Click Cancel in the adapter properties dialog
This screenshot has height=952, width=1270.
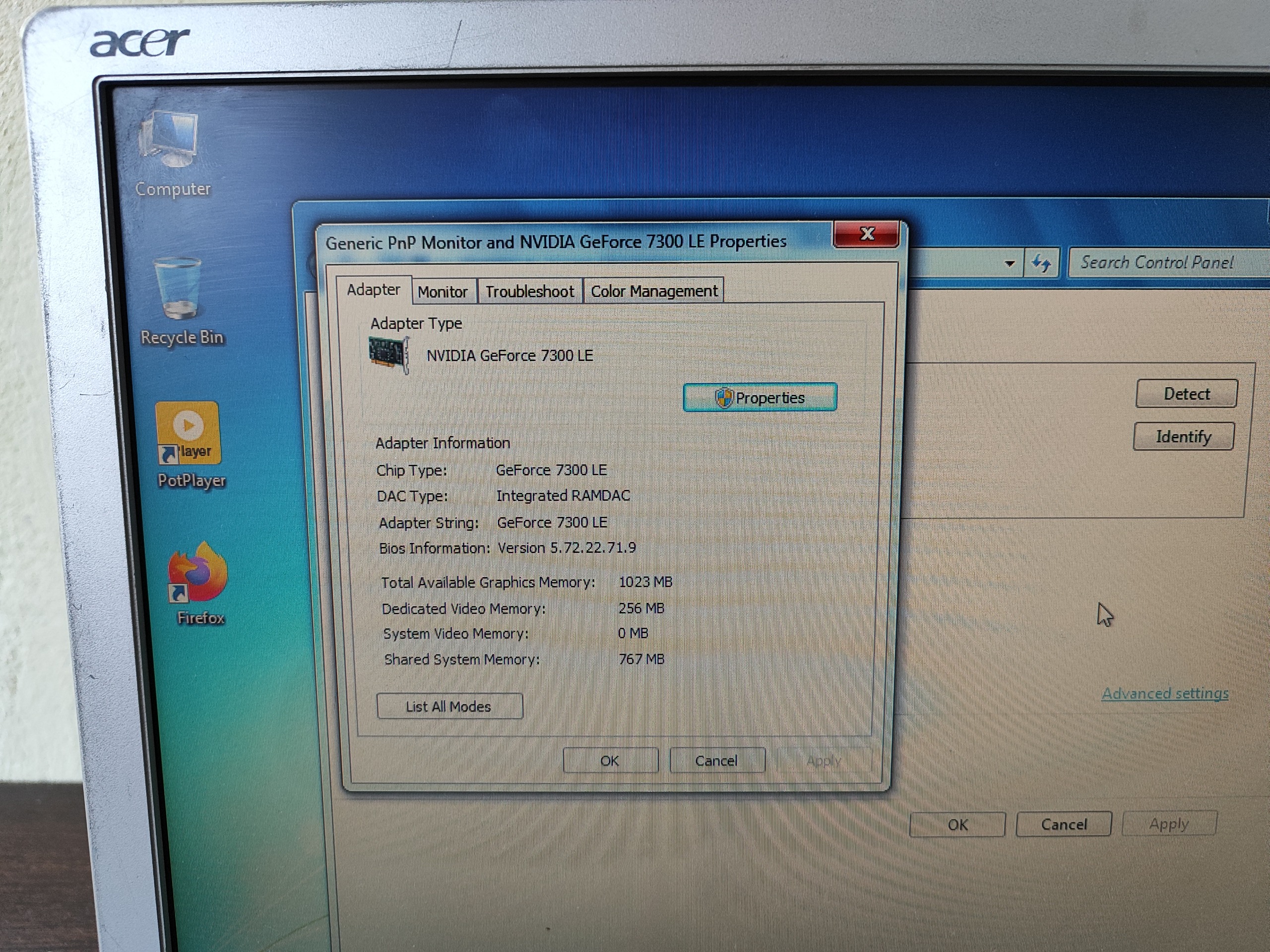click(x=716, y=761)
